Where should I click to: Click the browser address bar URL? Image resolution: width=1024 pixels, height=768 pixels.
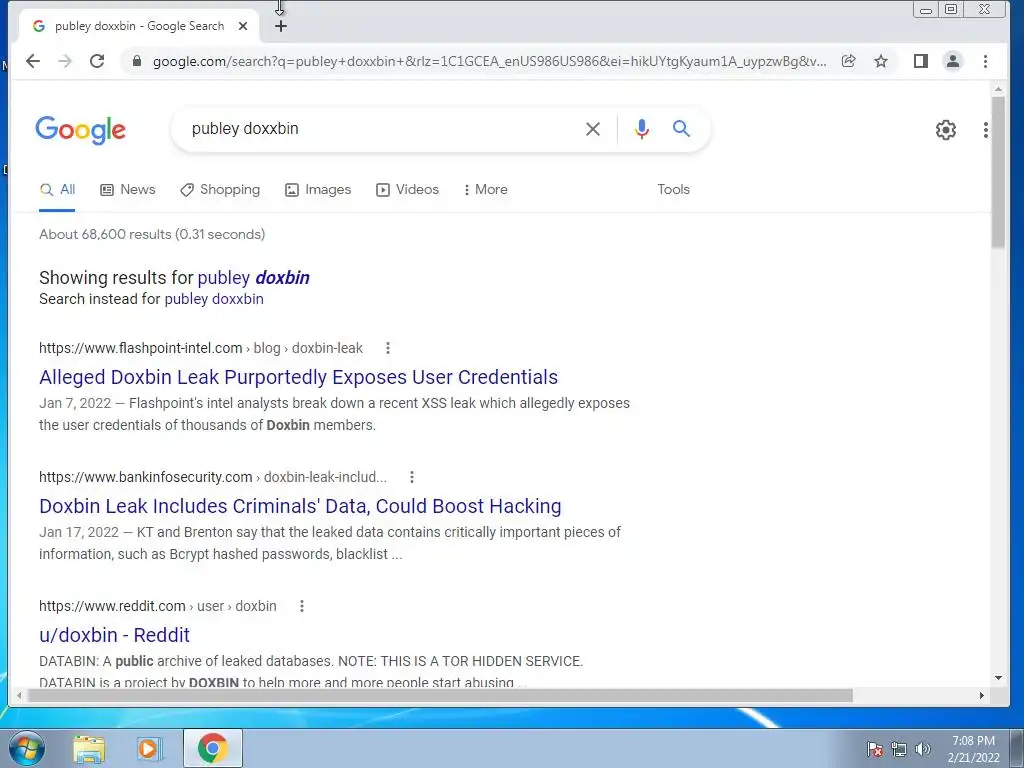point(488,61)
